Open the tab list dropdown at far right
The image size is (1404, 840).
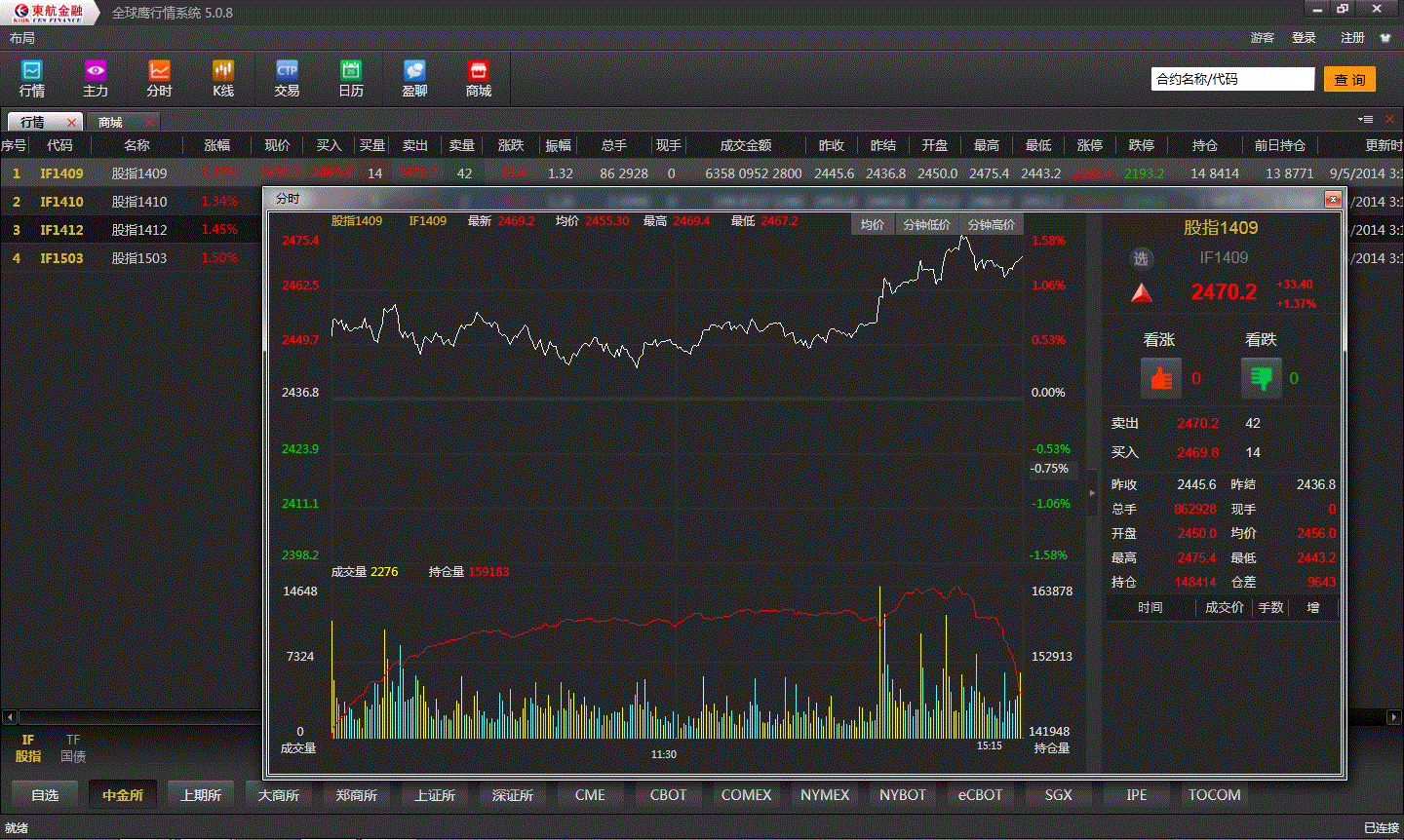click(x=1366, y=119)
